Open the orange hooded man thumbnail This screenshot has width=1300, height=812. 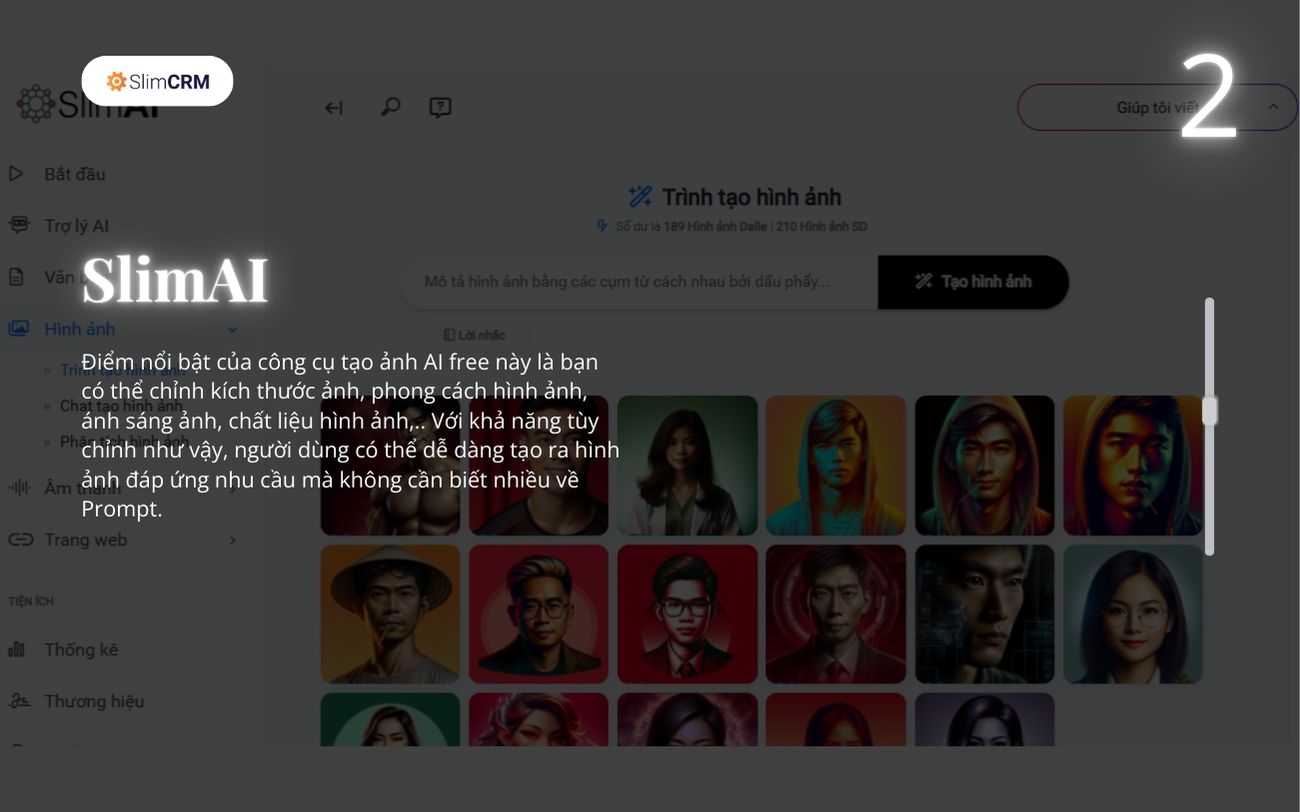(836, 465)
